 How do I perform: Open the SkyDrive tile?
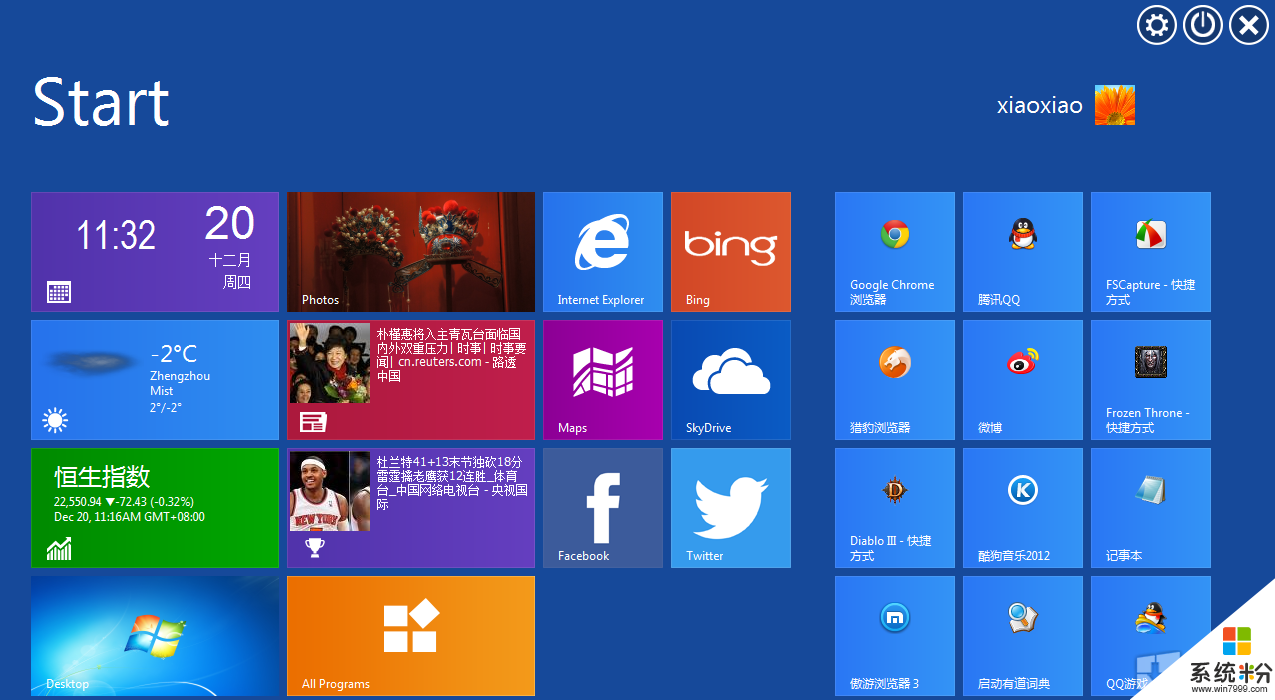pyautogui.click(x=730, y=379)
